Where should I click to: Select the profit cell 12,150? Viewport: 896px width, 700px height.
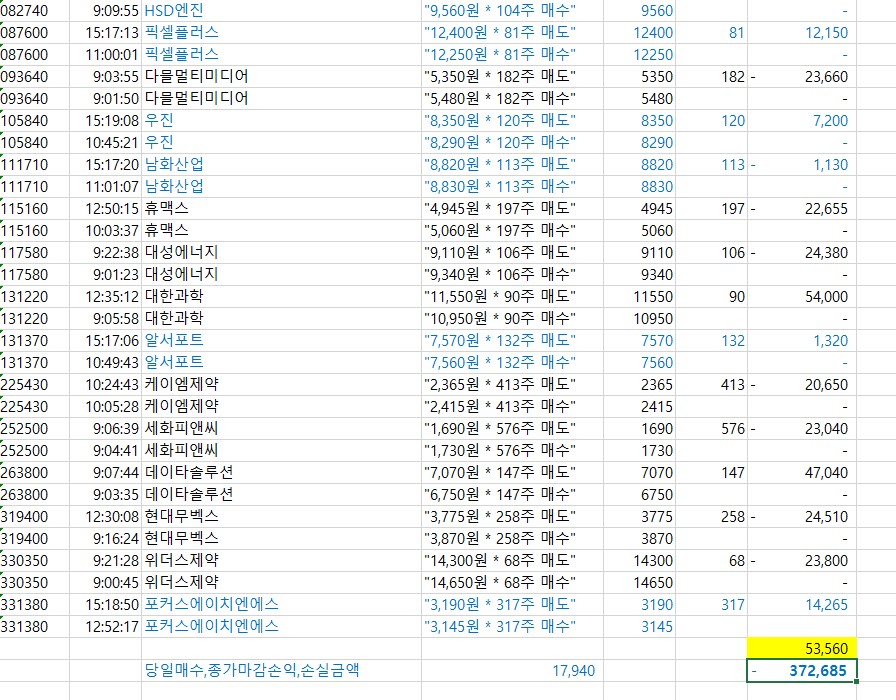tap(802, 33)
